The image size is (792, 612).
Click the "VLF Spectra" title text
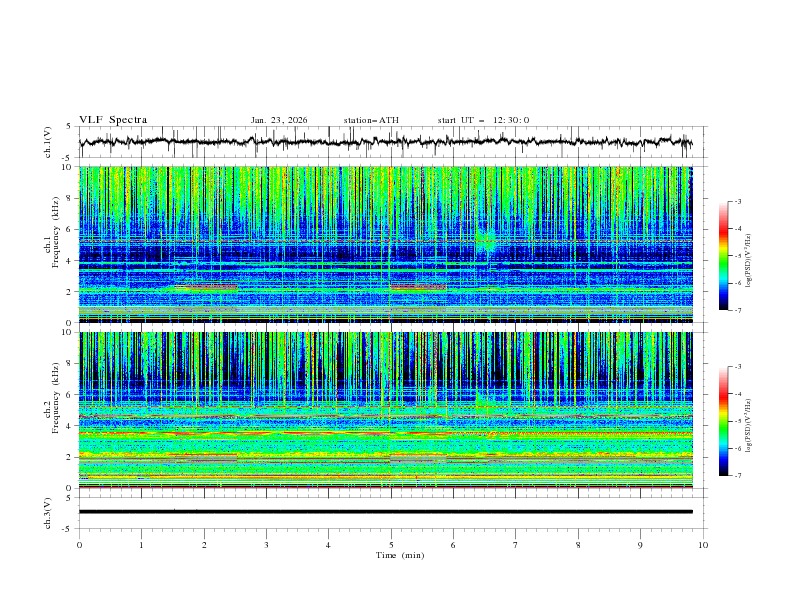pos(113,120)
